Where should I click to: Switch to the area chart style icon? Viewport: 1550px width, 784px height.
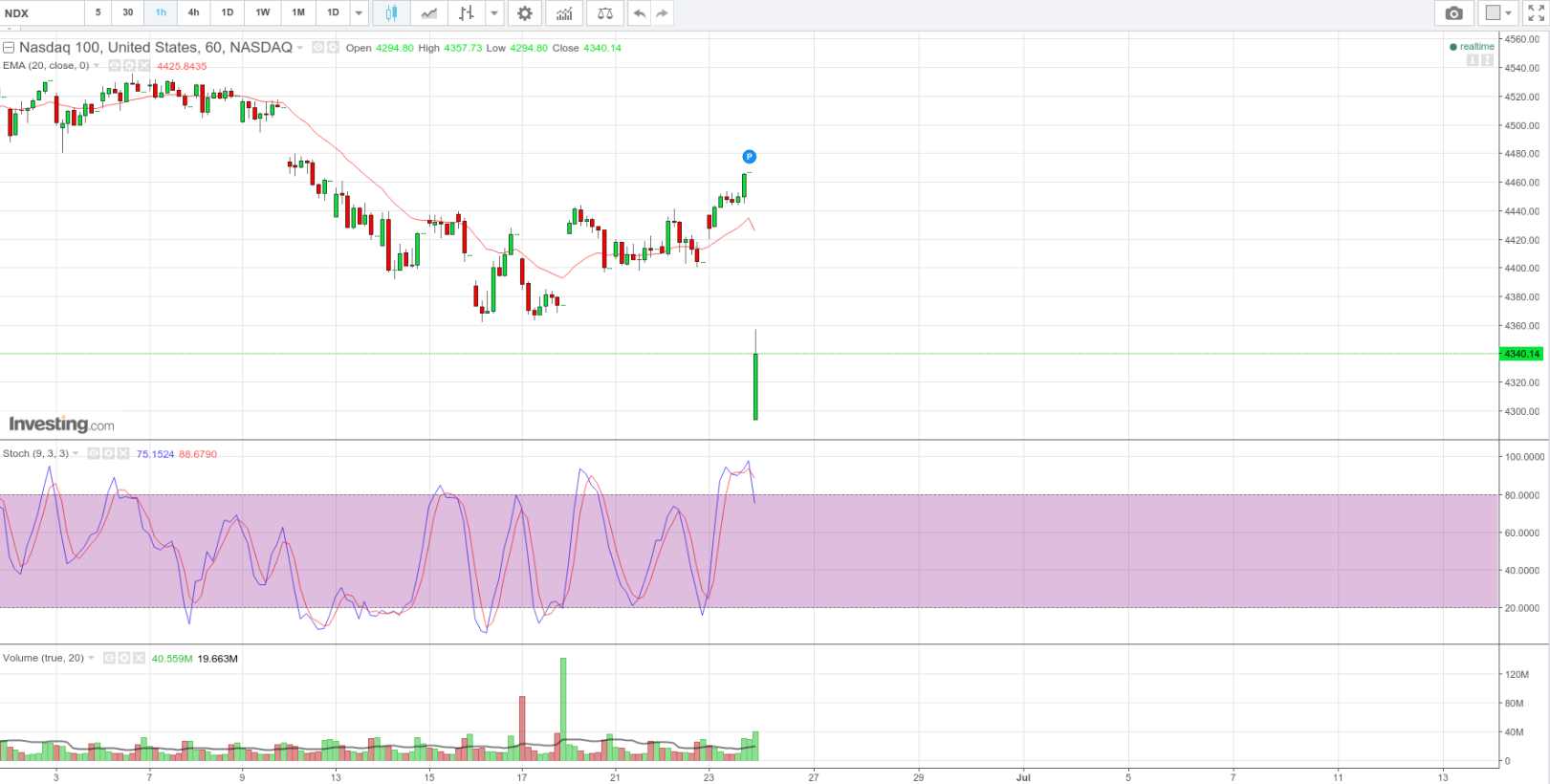429,13
